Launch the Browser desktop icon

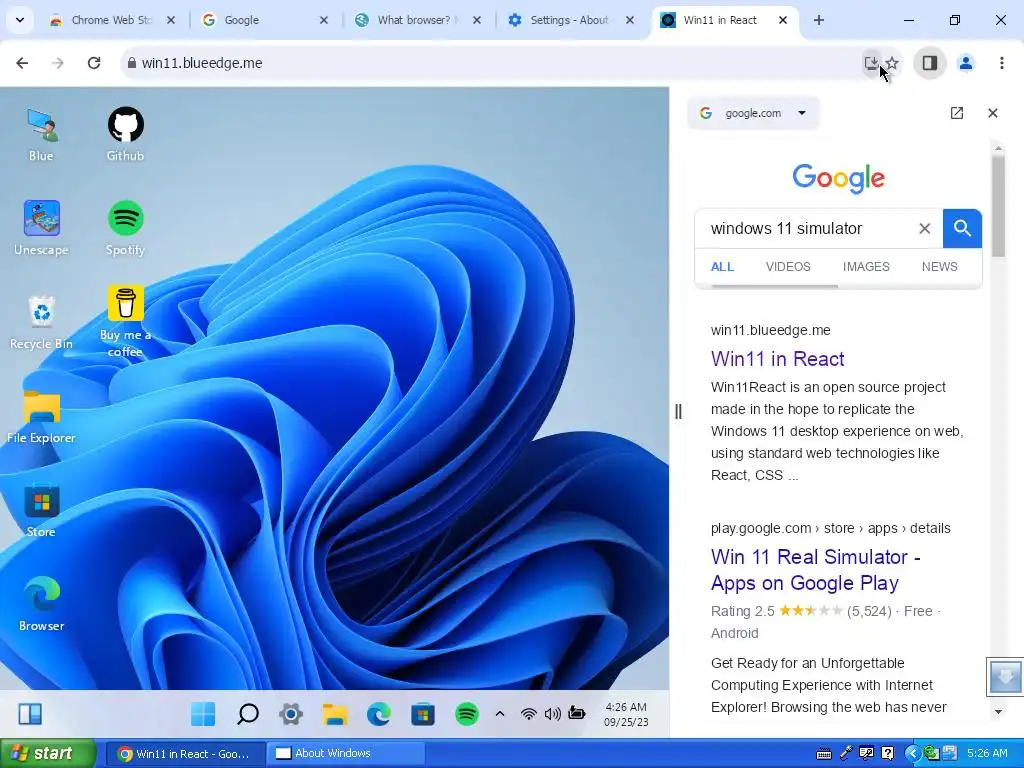[41, 605]
